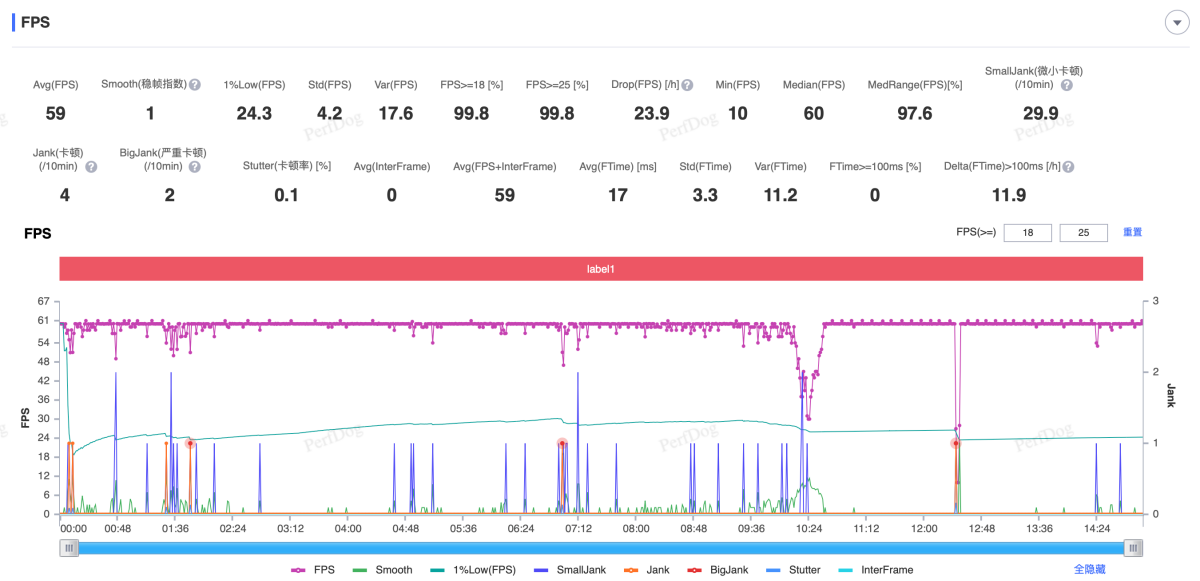The image size is (1200, 581).
Task: Click help icon next to Drop(FPS) [/h]
Action: click(x=687, y=85)
